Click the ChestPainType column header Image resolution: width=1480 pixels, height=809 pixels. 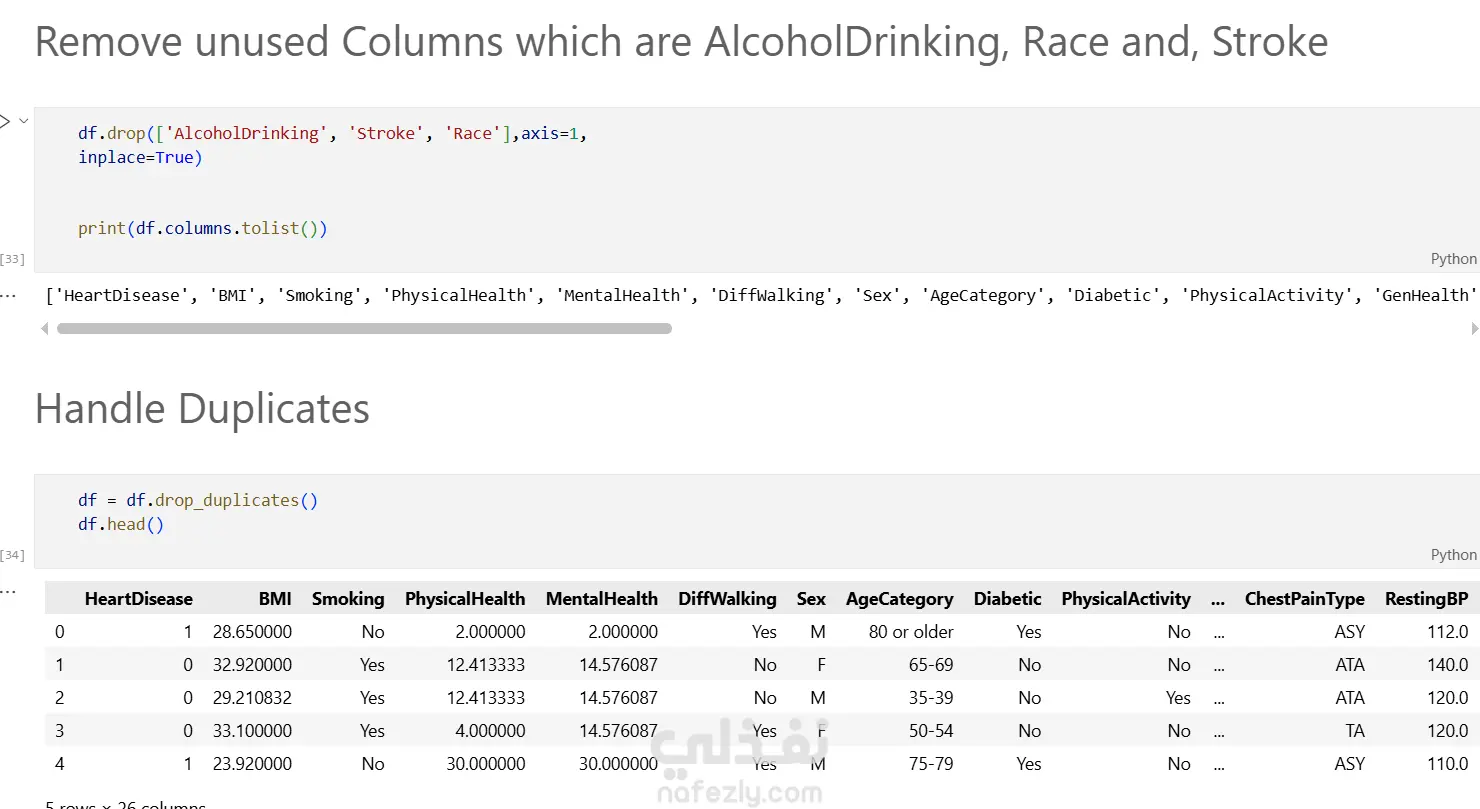coord(1304,599)
